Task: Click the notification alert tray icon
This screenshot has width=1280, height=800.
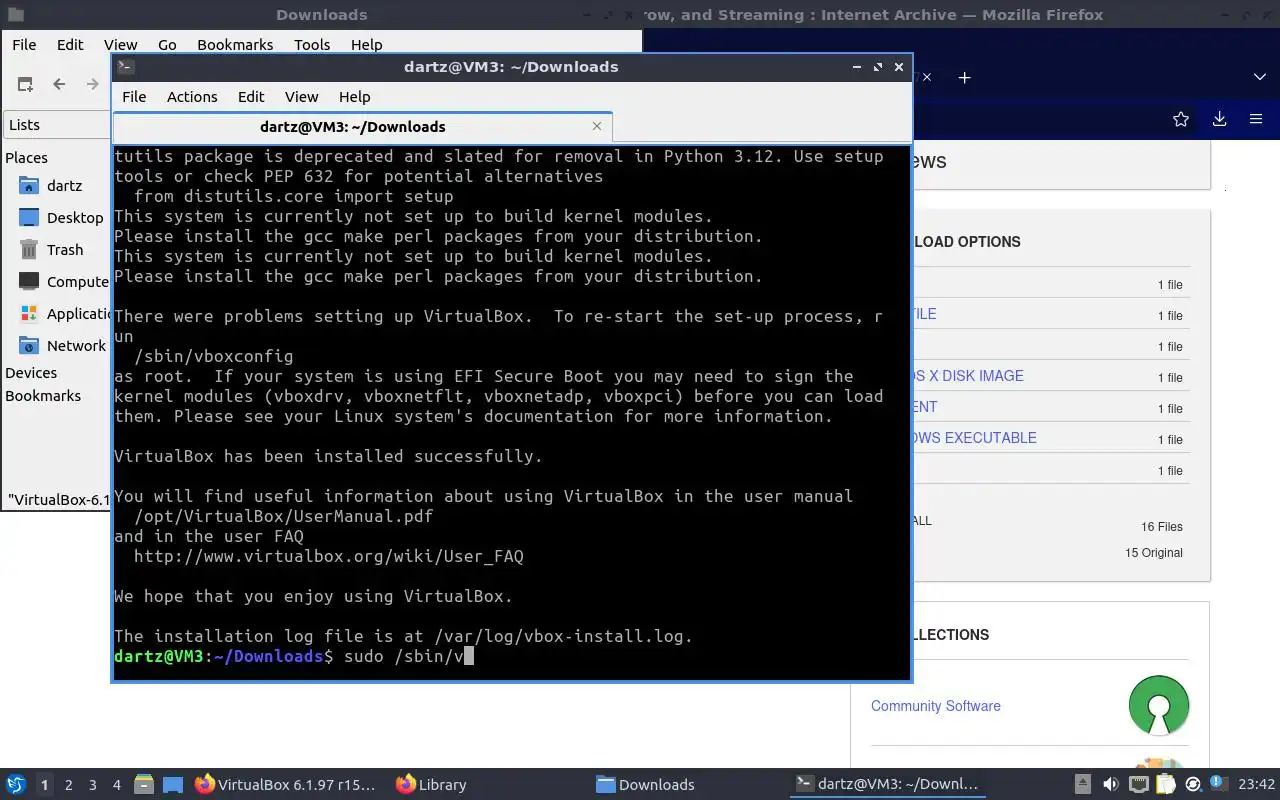Action: 1219,783
